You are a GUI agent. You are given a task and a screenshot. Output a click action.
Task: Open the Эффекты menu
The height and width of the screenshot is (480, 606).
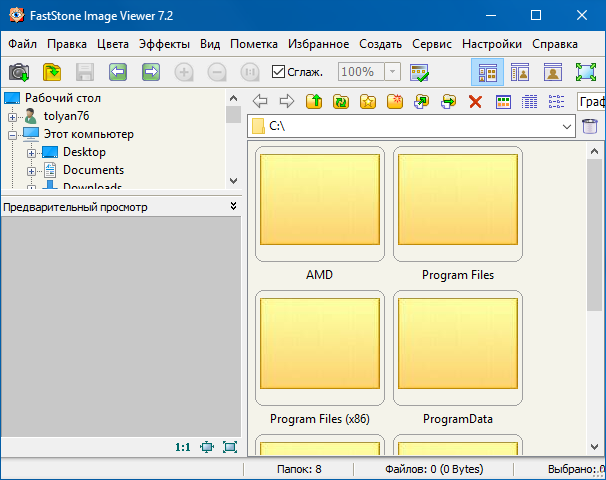(x=165, y=44)
